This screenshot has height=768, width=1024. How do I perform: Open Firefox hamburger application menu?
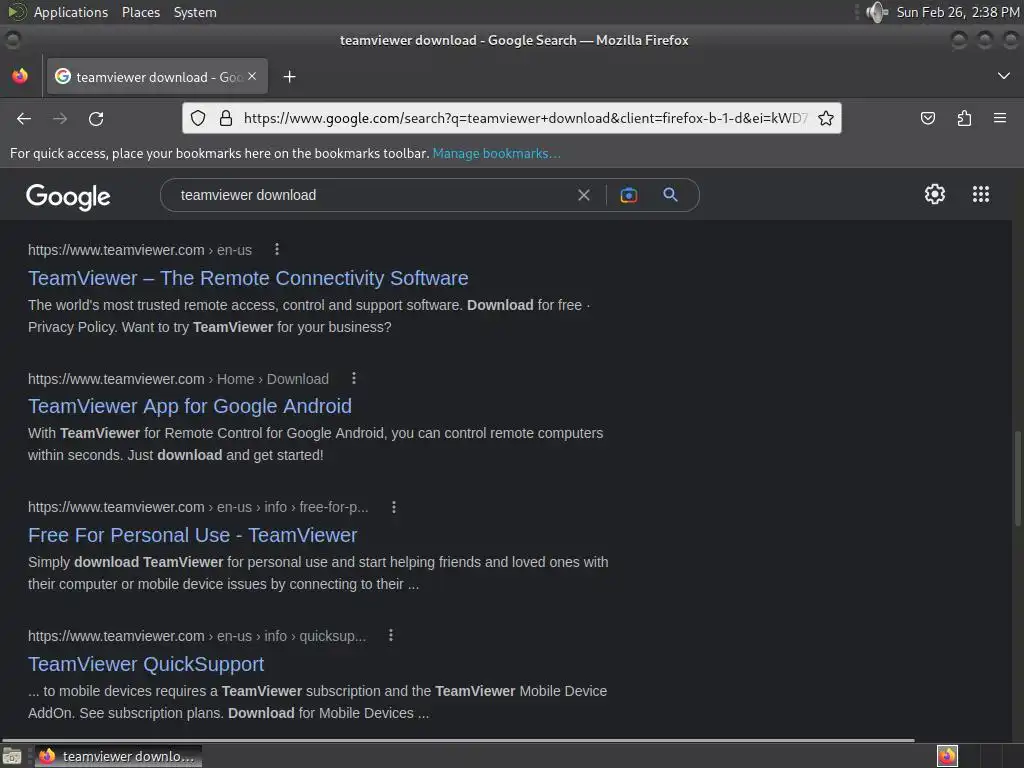click(x=1000, y=118)
